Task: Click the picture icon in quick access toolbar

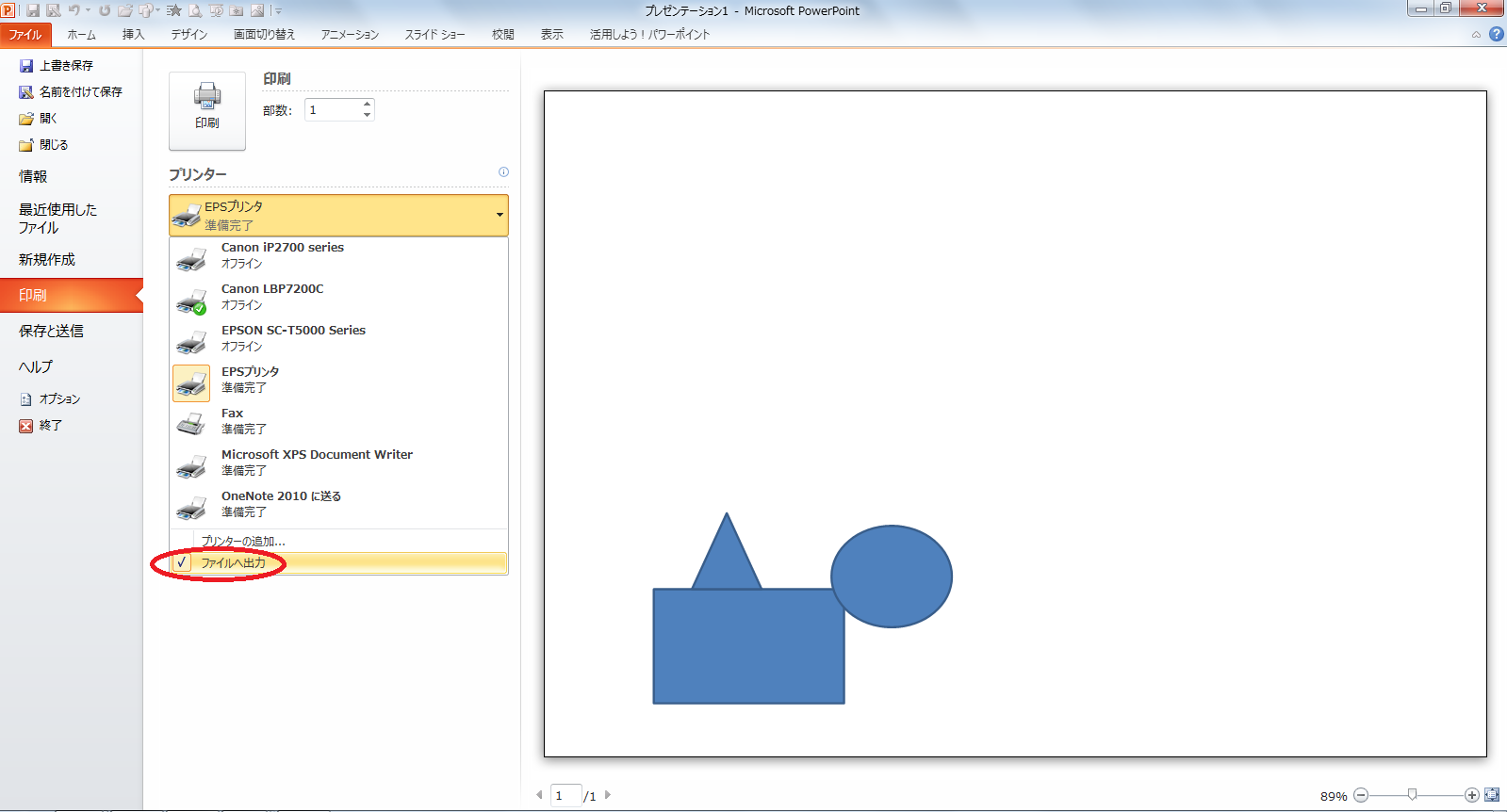Action: pyautogui.click(x=257, y=10)
